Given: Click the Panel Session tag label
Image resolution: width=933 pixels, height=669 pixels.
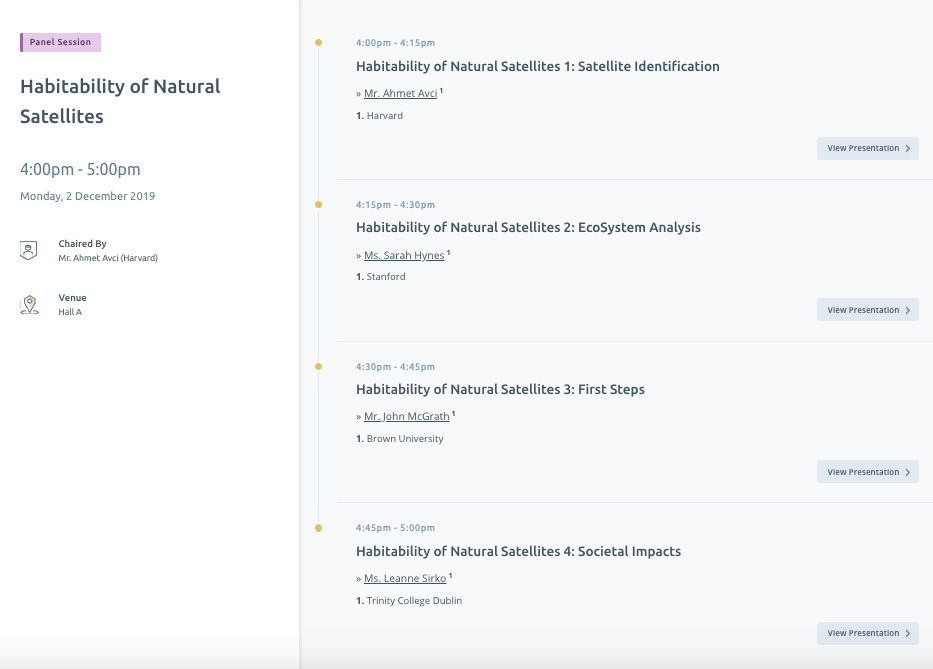Looking at the screenshot, I should click(x=60, y=42).
